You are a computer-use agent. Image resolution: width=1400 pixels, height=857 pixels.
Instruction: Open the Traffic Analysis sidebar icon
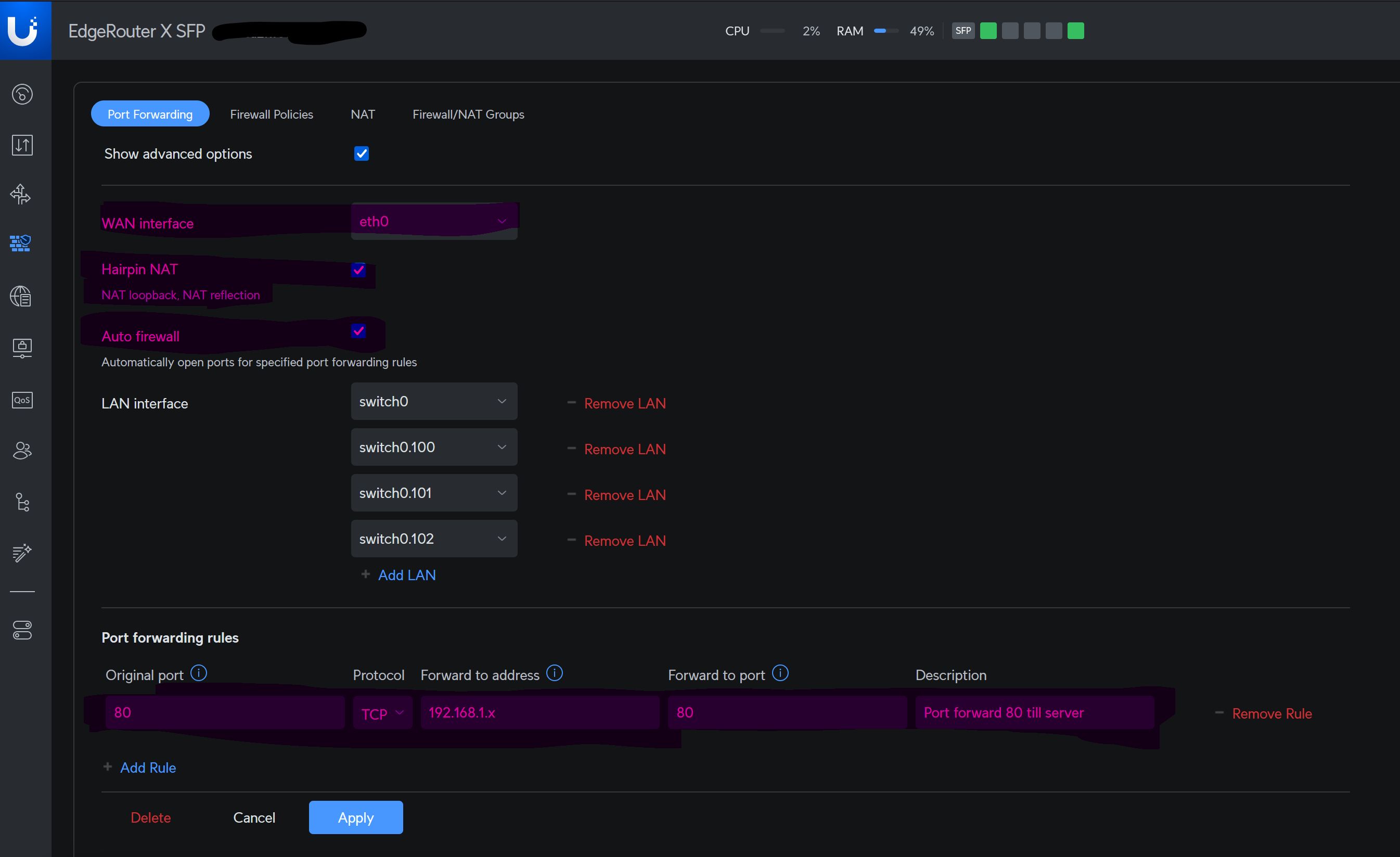coord(22,145)
